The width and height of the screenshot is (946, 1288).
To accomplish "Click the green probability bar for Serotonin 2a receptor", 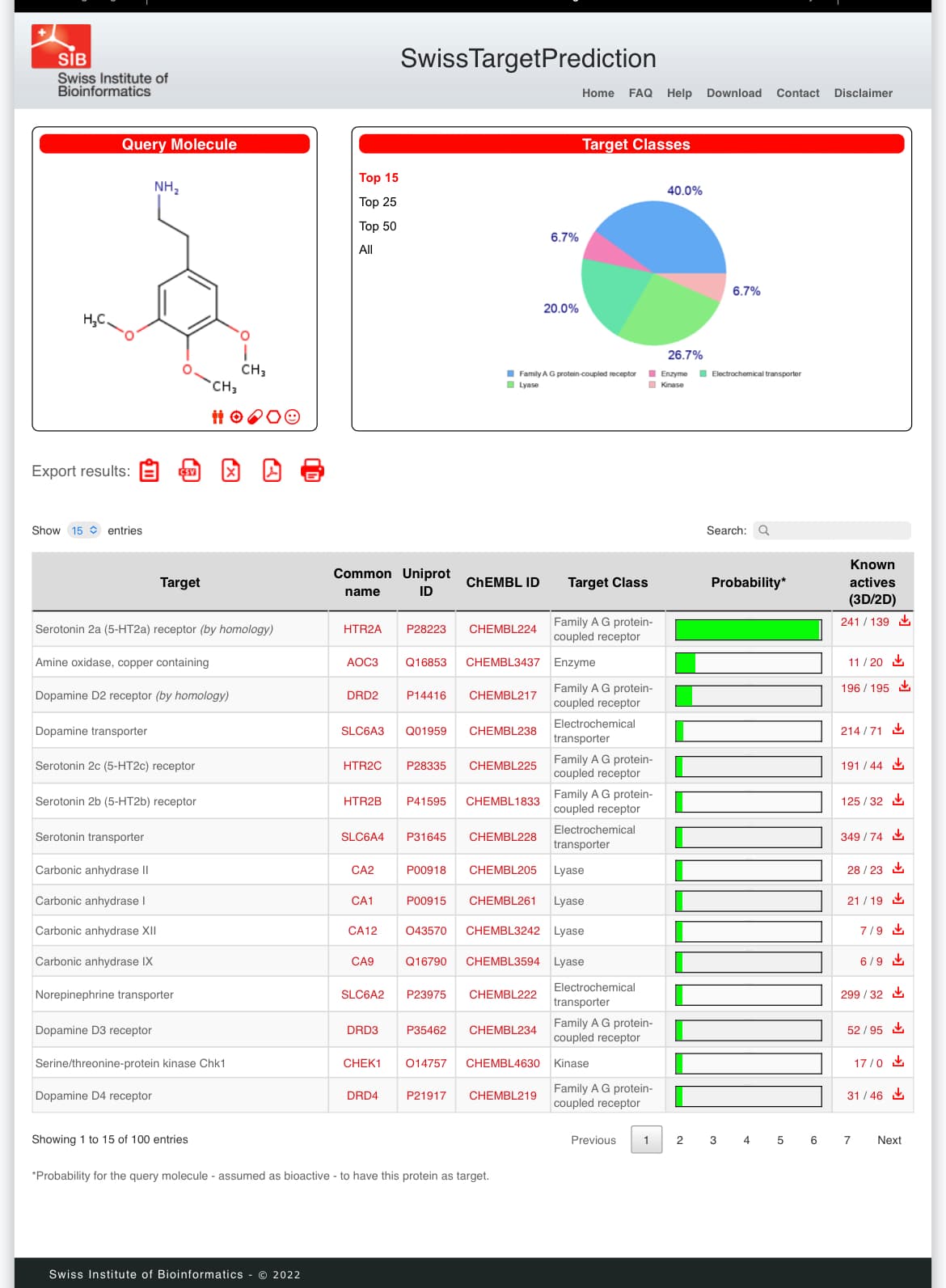I will pos(748,630).
